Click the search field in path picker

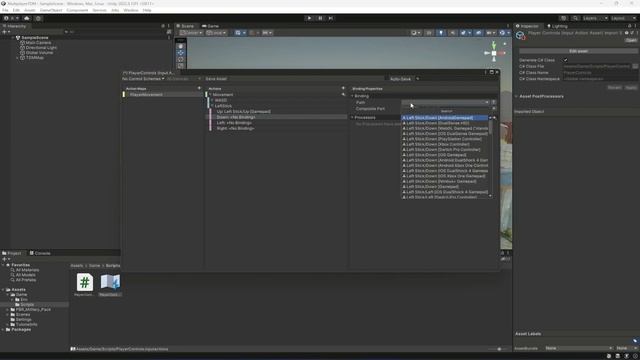446,111
